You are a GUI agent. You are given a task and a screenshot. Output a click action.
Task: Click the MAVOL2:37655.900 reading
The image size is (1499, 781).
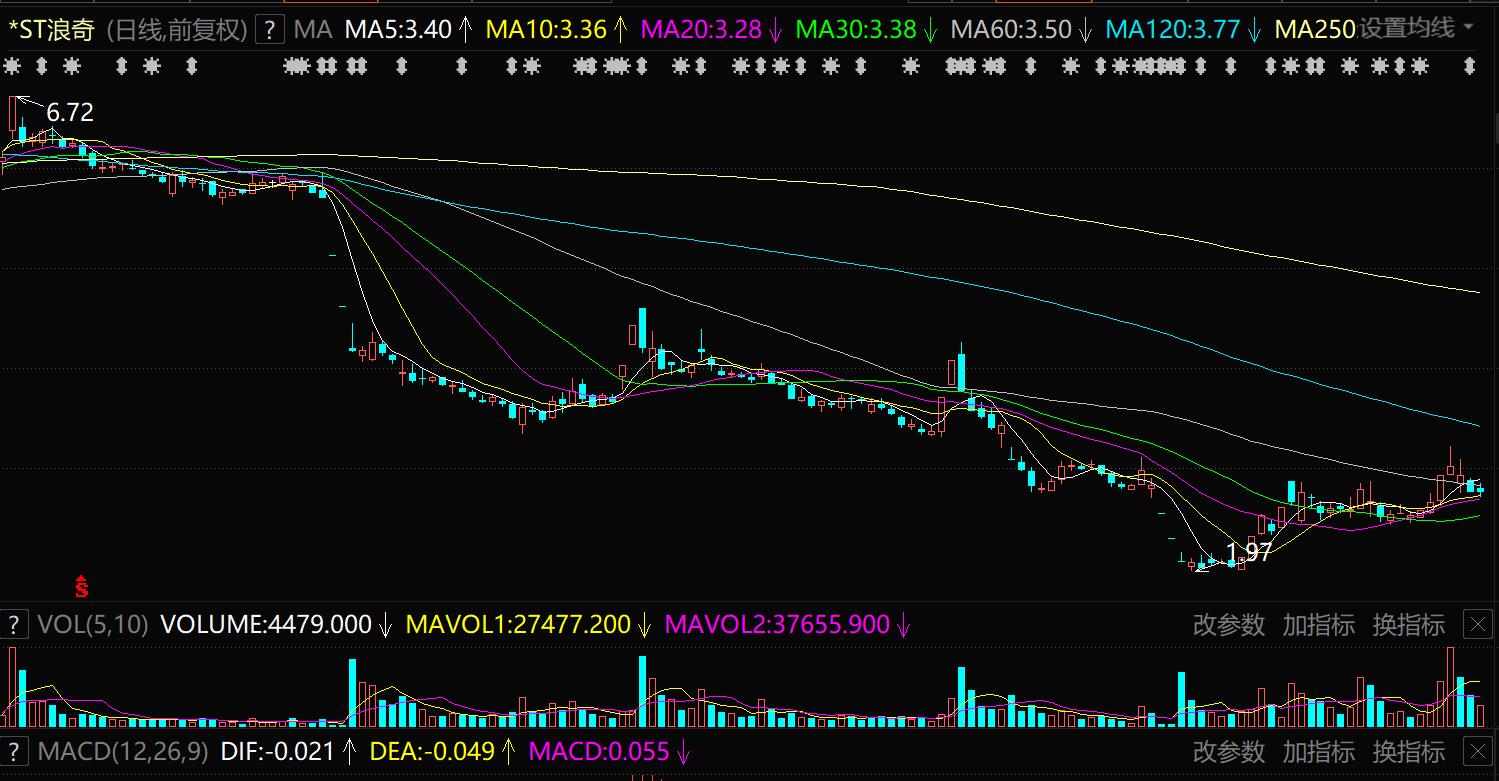tap(777, 625)
